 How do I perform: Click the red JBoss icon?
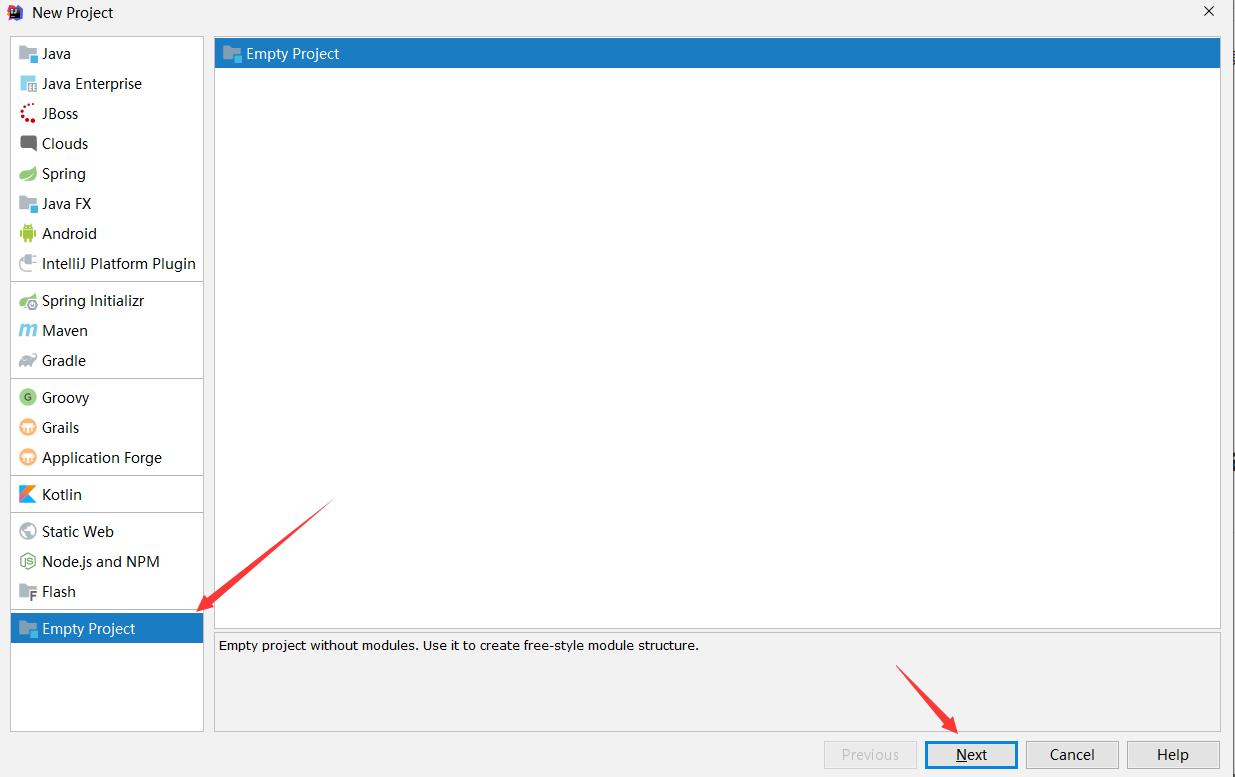pos(28,114)
